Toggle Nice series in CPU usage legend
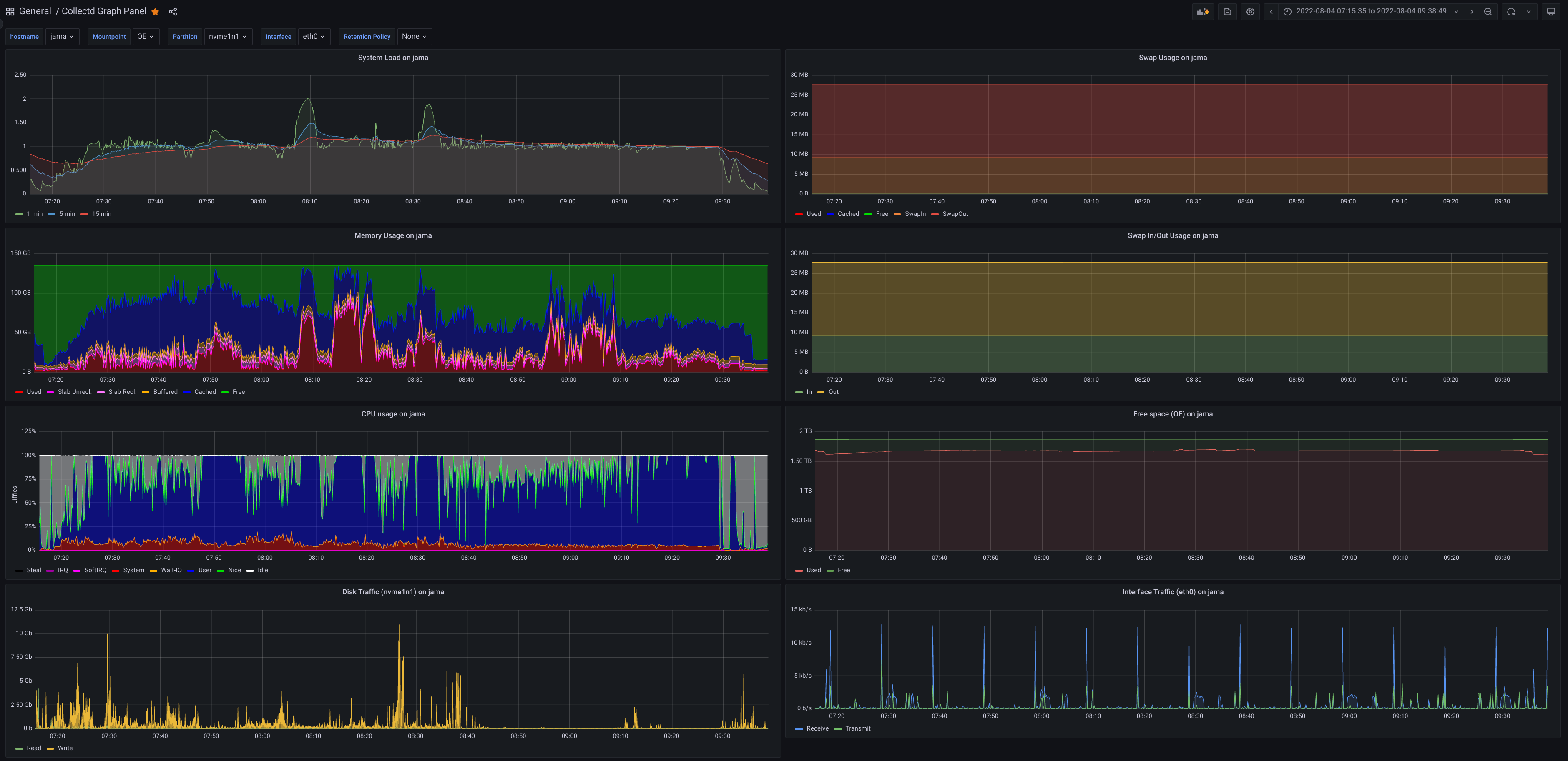 (234, 571)
